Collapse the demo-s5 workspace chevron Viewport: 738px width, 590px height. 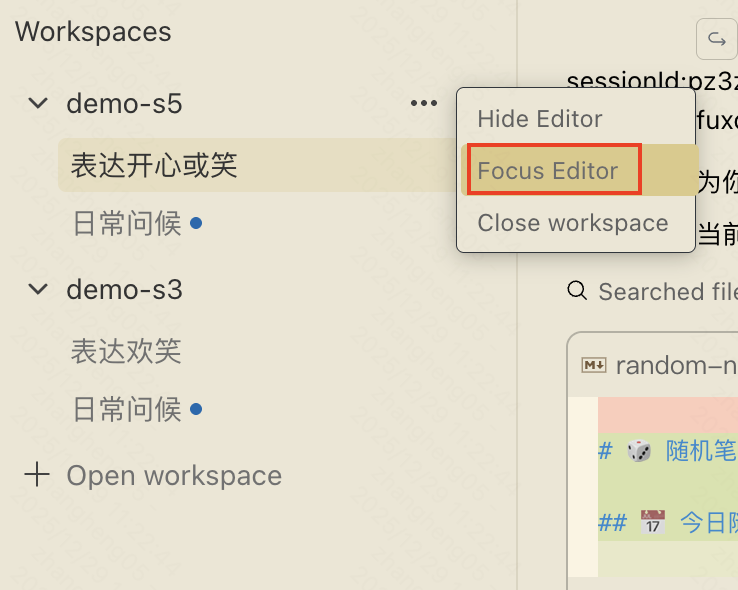click(38, 103)
